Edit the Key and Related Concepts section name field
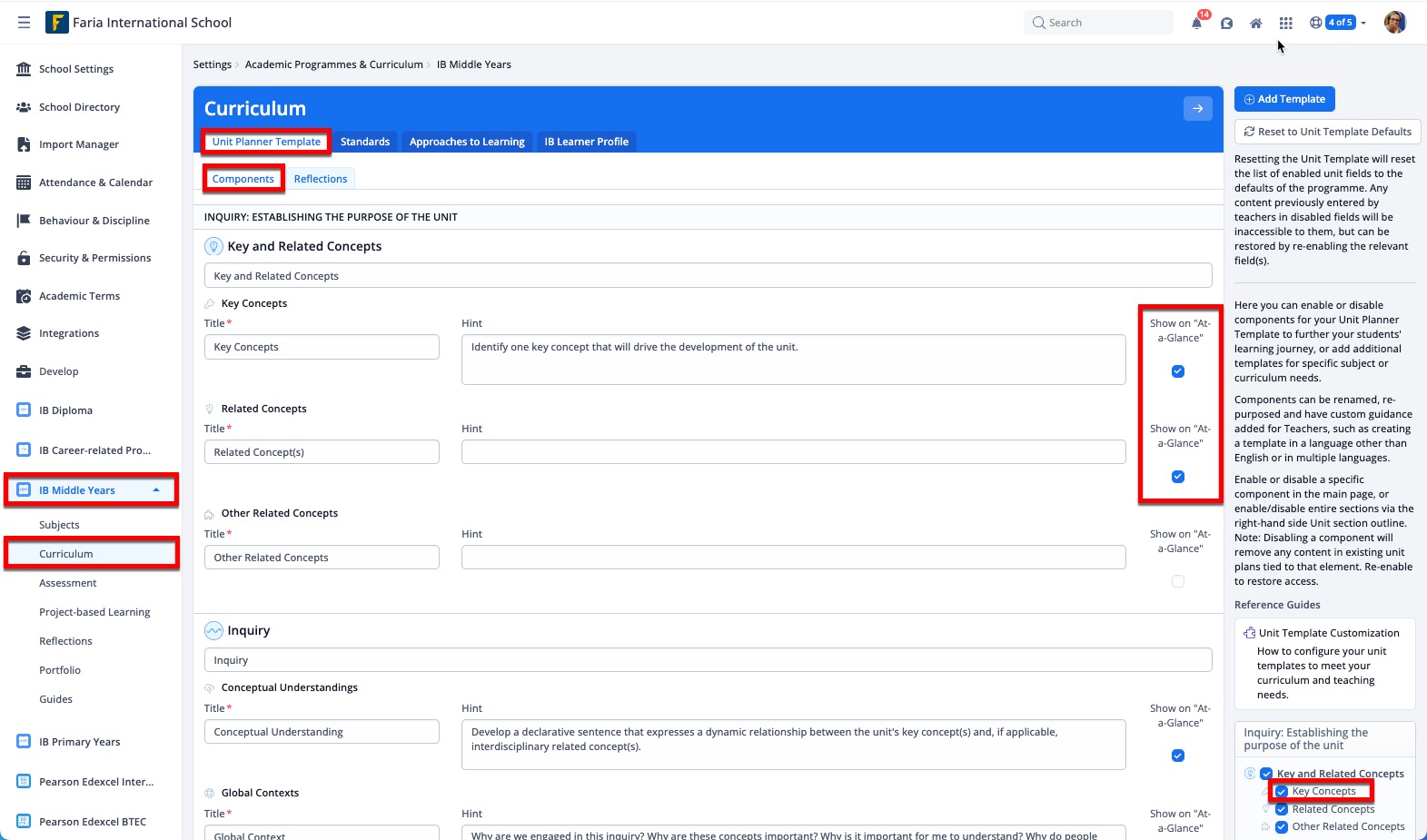Viewport: 1427px width, 840px height. [708, 276]
